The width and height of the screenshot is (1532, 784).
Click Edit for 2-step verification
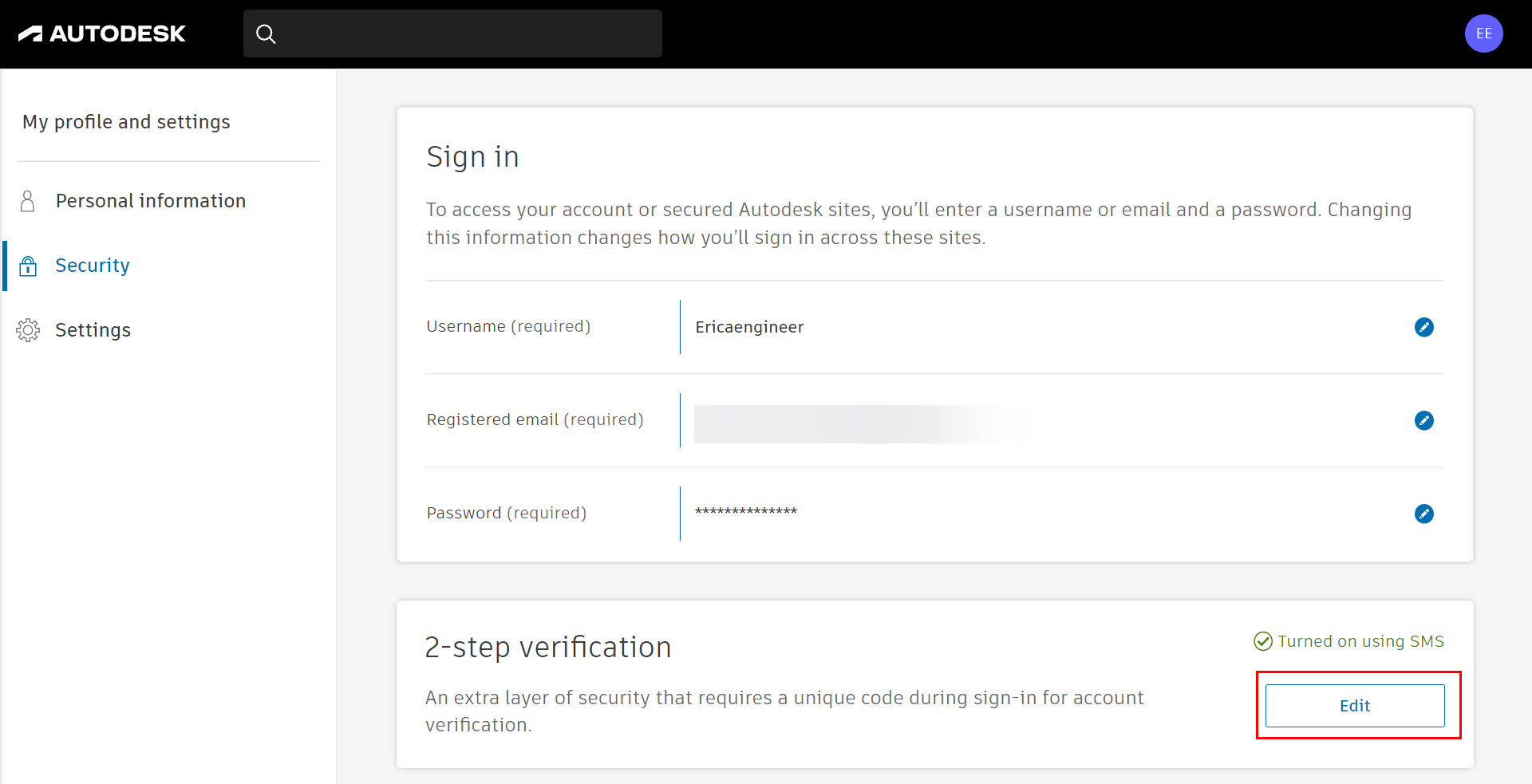[1355, 705]
